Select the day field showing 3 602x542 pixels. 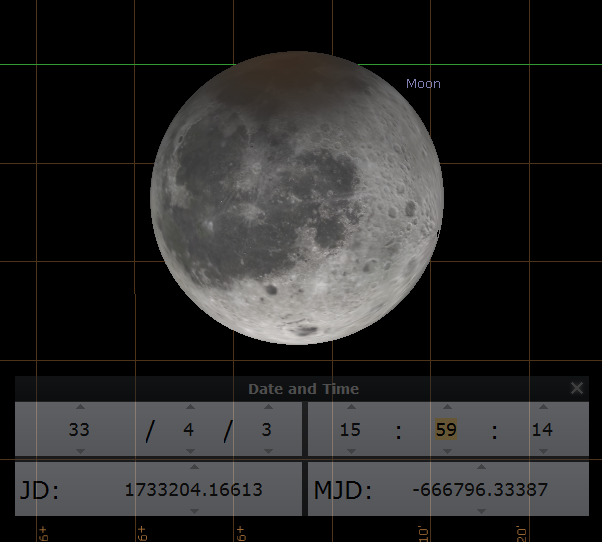(267, 429)
